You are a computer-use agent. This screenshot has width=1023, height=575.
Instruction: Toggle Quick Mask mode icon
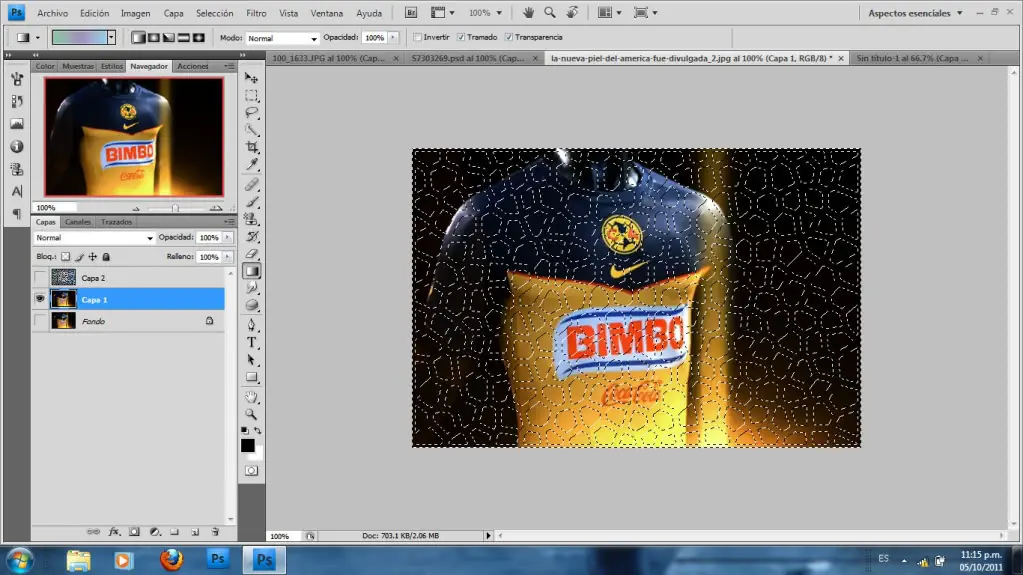251,471
